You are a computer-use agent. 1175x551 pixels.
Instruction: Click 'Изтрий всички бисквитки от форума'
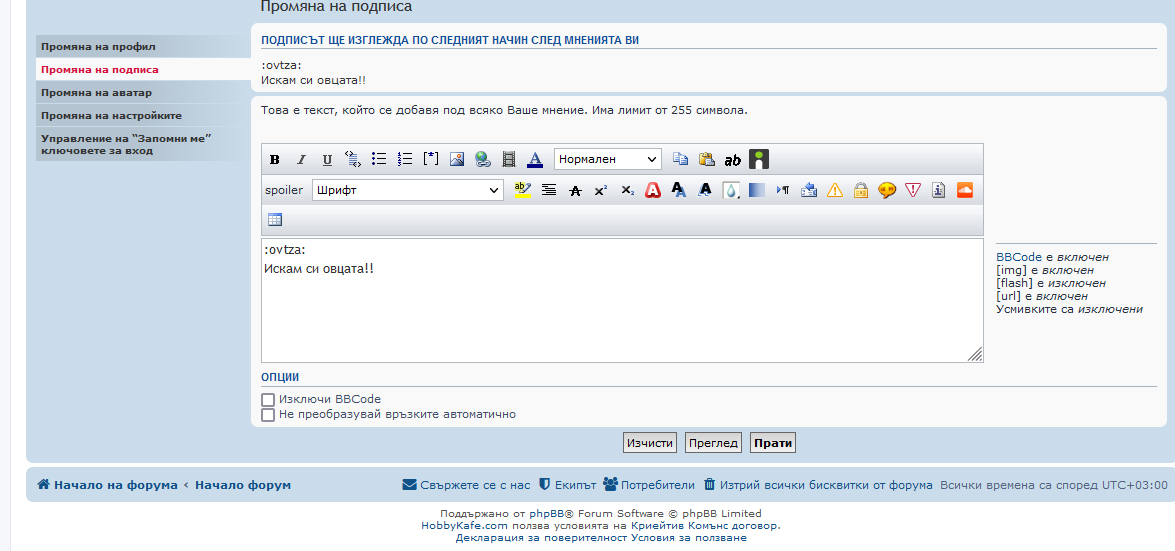(818, 485)
